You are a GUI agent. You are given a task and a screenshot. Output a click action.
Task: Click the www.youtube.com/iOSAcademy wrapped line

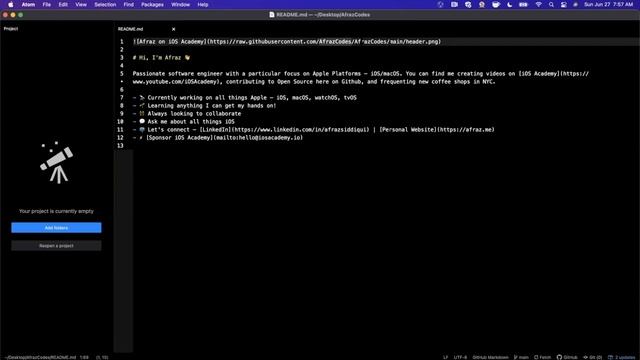[314, 82]
